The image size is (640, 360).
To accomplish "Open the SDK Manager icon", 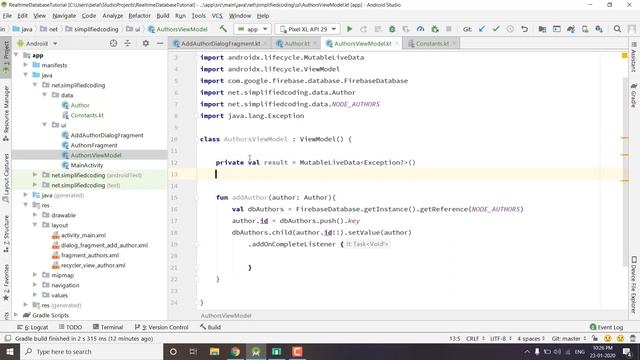I will (x=599, y=29).
